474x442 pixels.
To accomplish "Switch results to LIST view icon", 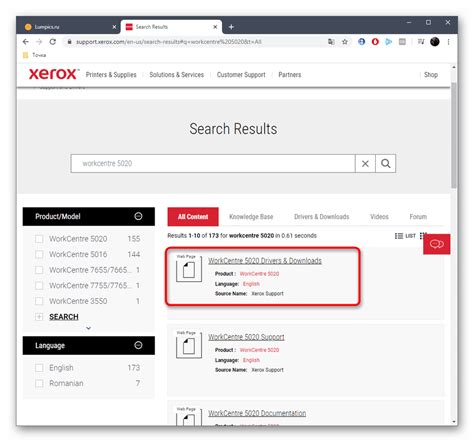I will [x=405, y=236].
